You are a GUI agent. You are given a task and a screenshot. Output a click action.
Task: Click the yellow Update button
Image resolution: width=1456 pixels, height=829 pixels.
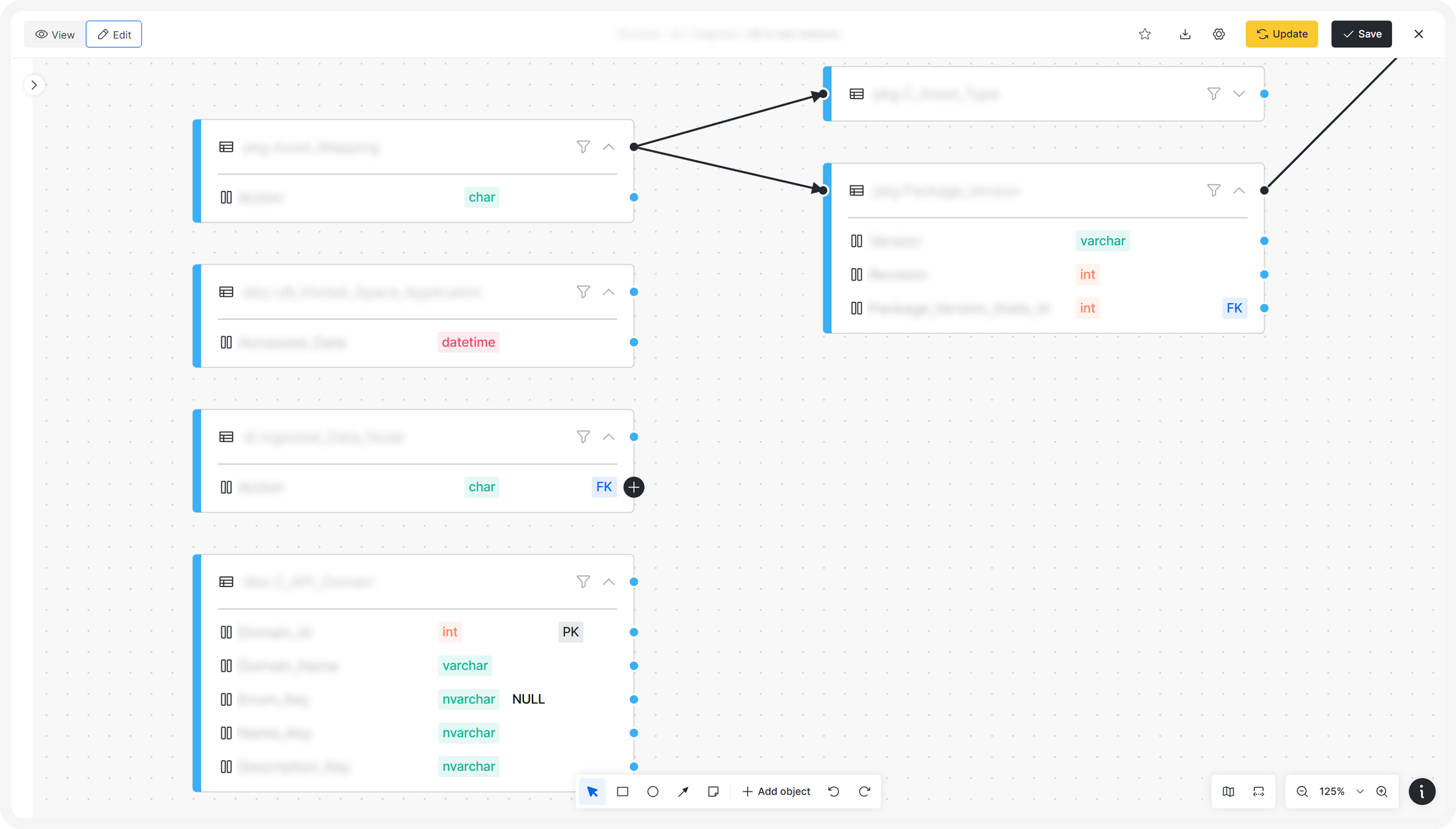tap(1281, 34)
